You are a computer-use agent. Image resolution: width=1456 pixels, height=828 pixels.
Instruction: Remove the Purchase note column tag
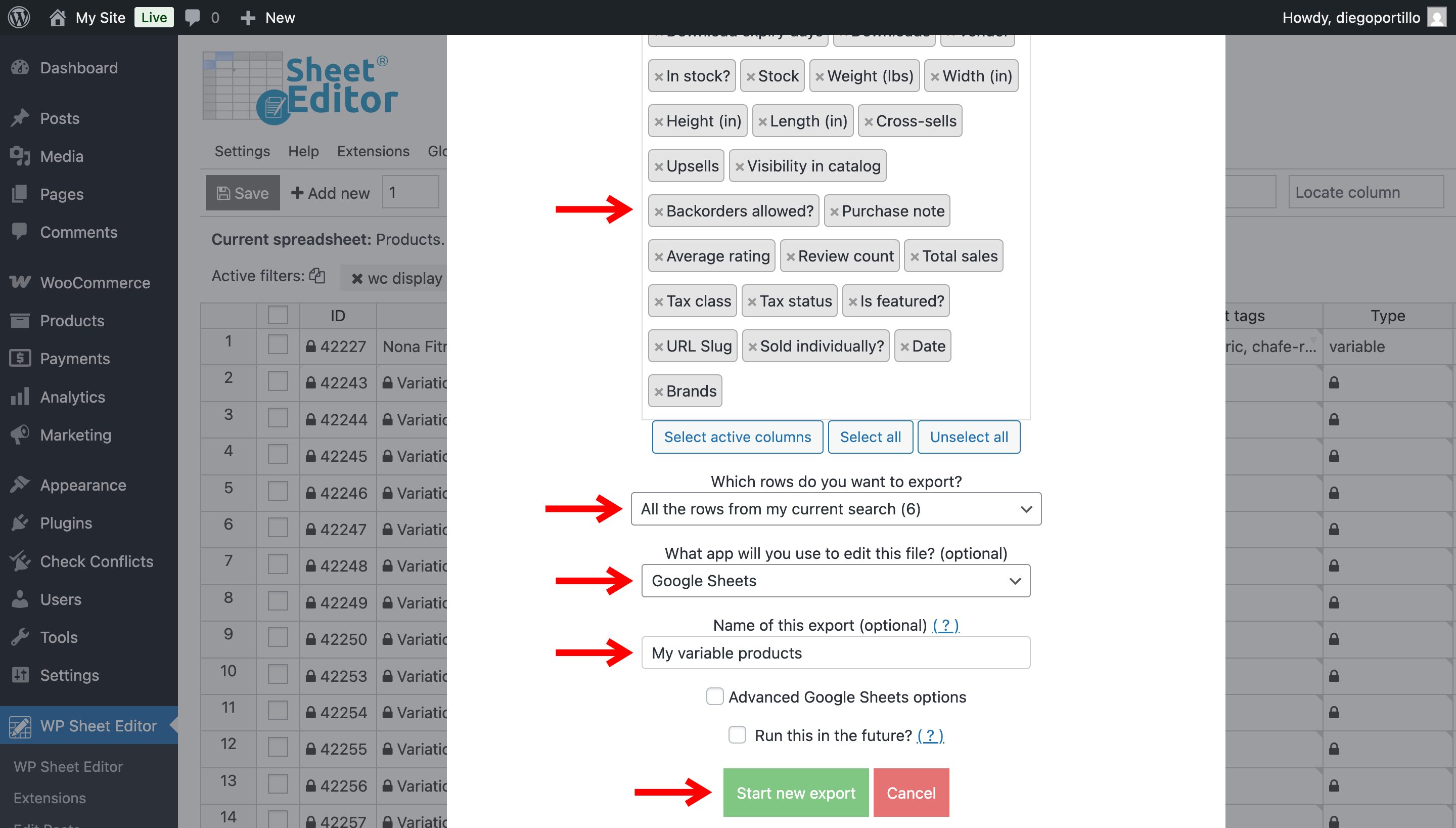tap(834, 211)
